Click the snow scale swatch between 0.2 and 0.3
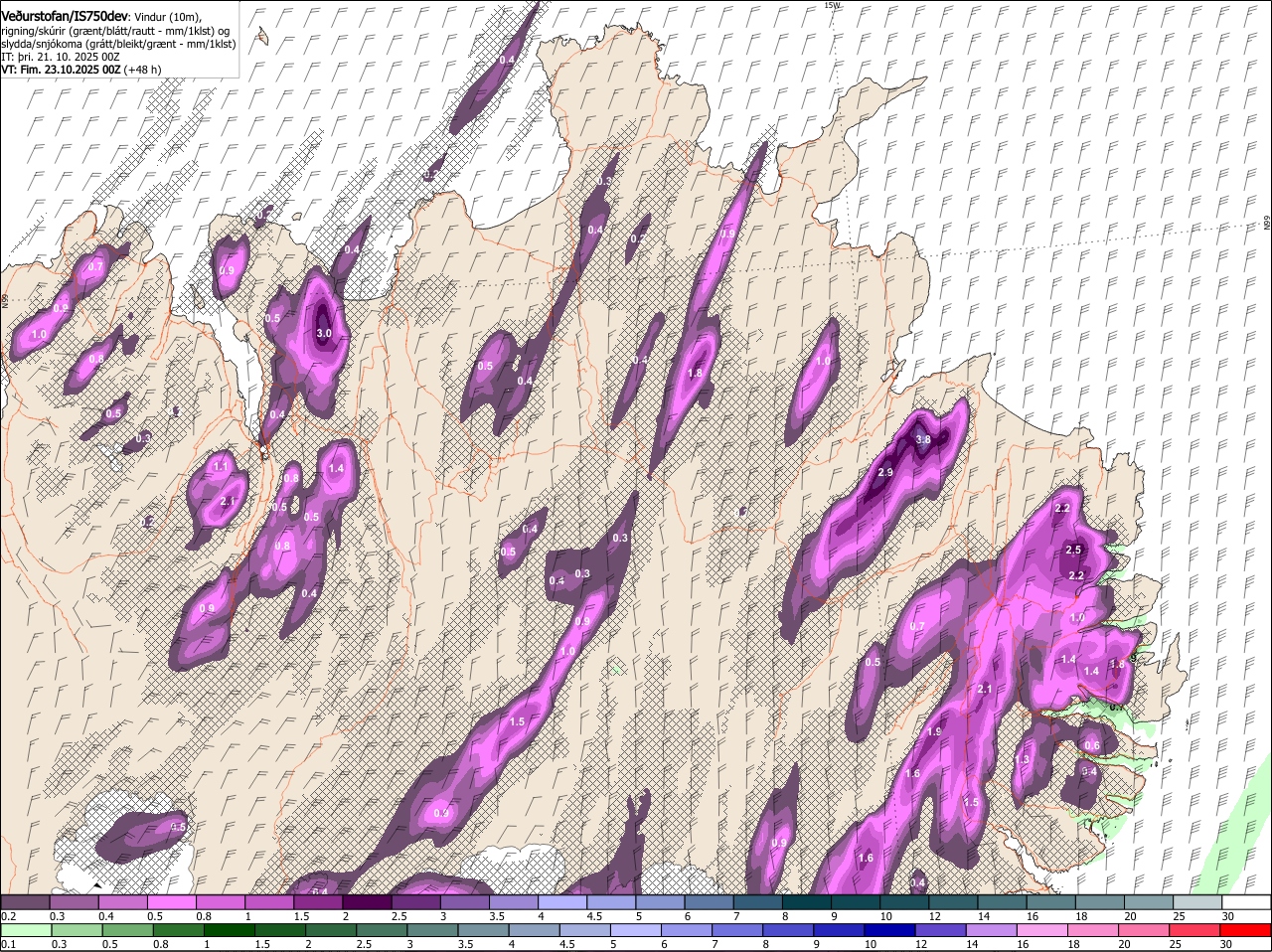Screen dimensions: 1272x952 (25, 901)
